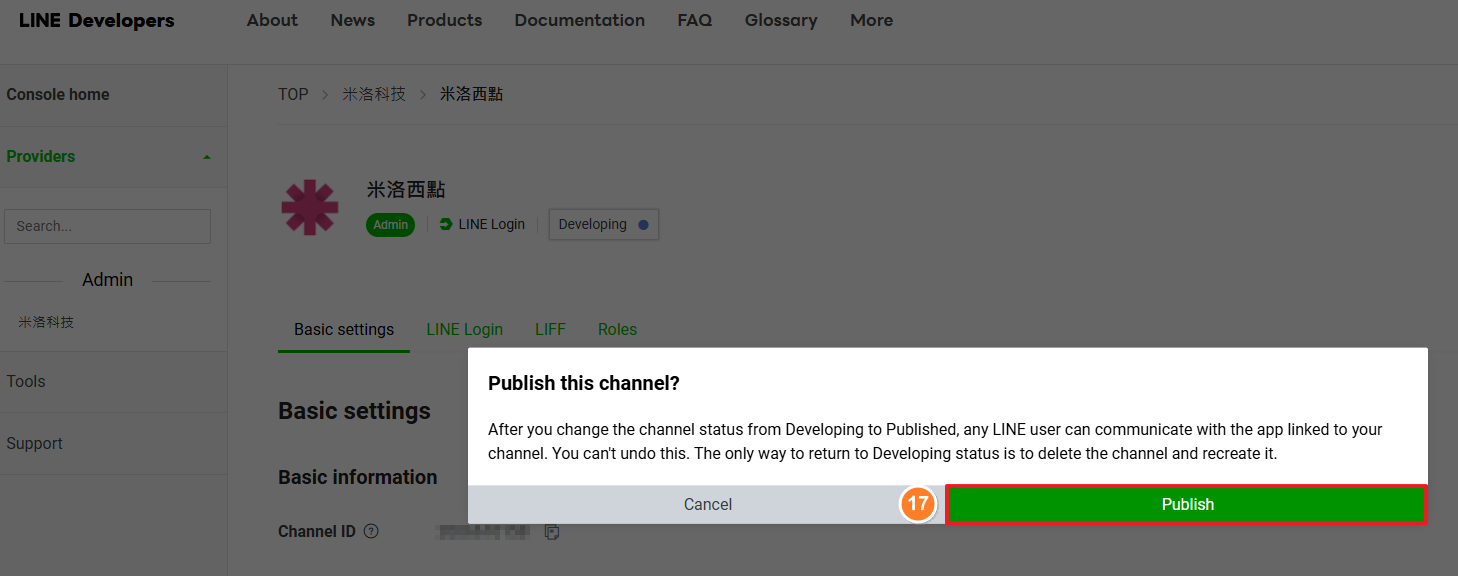
Task: Copy the Channel ID with copy icon
Action: 551,532
